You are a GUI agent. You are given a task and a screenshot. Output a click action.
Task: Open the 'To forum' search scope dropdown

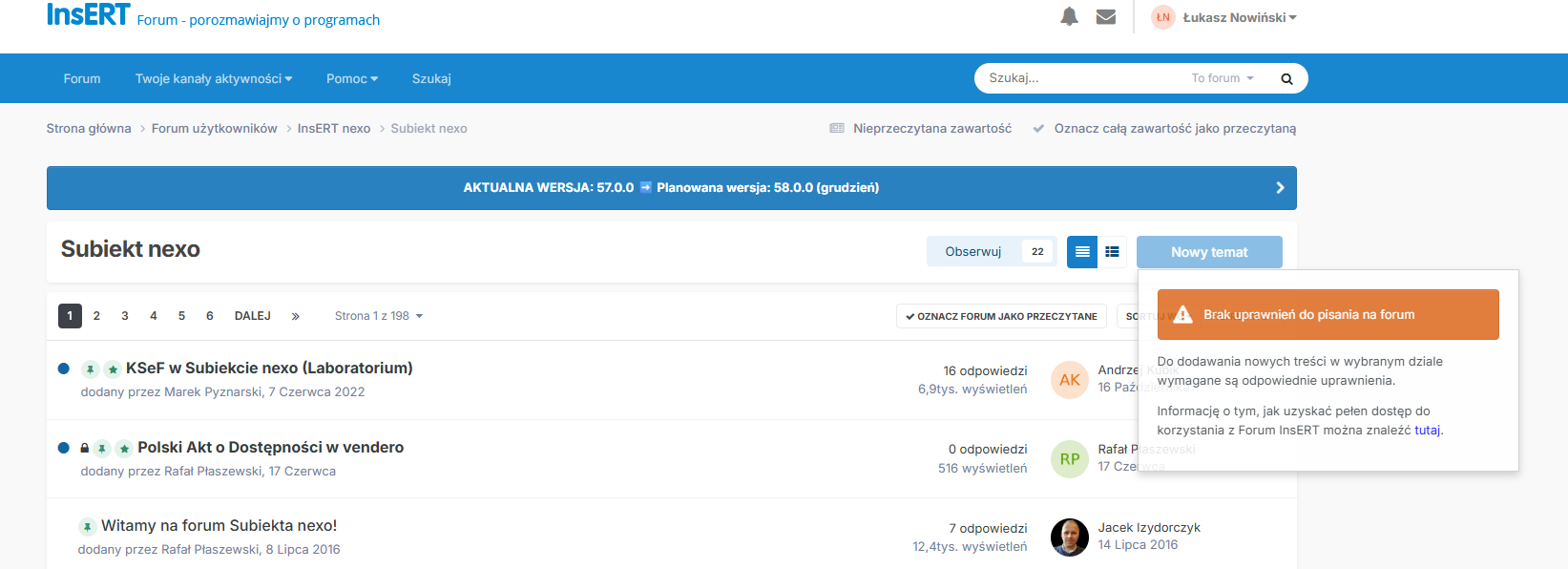click(x=1222, y=78)
